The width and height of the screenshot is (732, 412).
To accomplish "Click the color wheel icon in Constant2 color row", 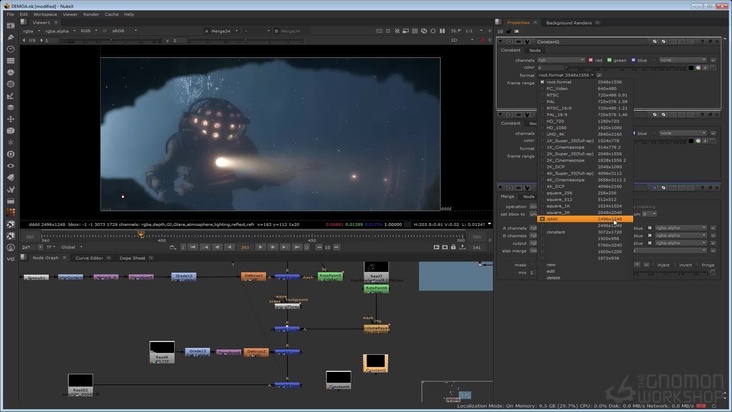I will pos(698,68).
